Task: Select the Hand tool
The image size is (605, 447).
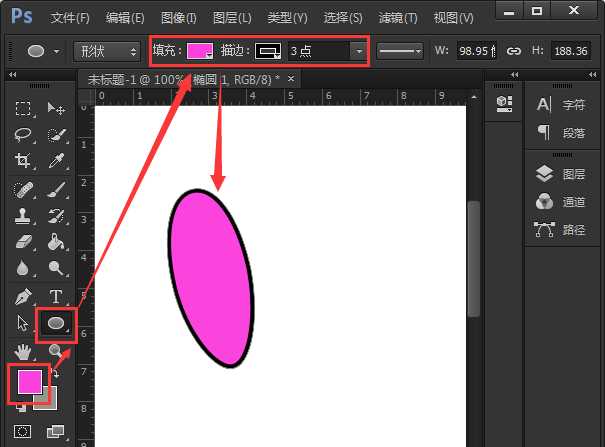Action: [23, 350]
